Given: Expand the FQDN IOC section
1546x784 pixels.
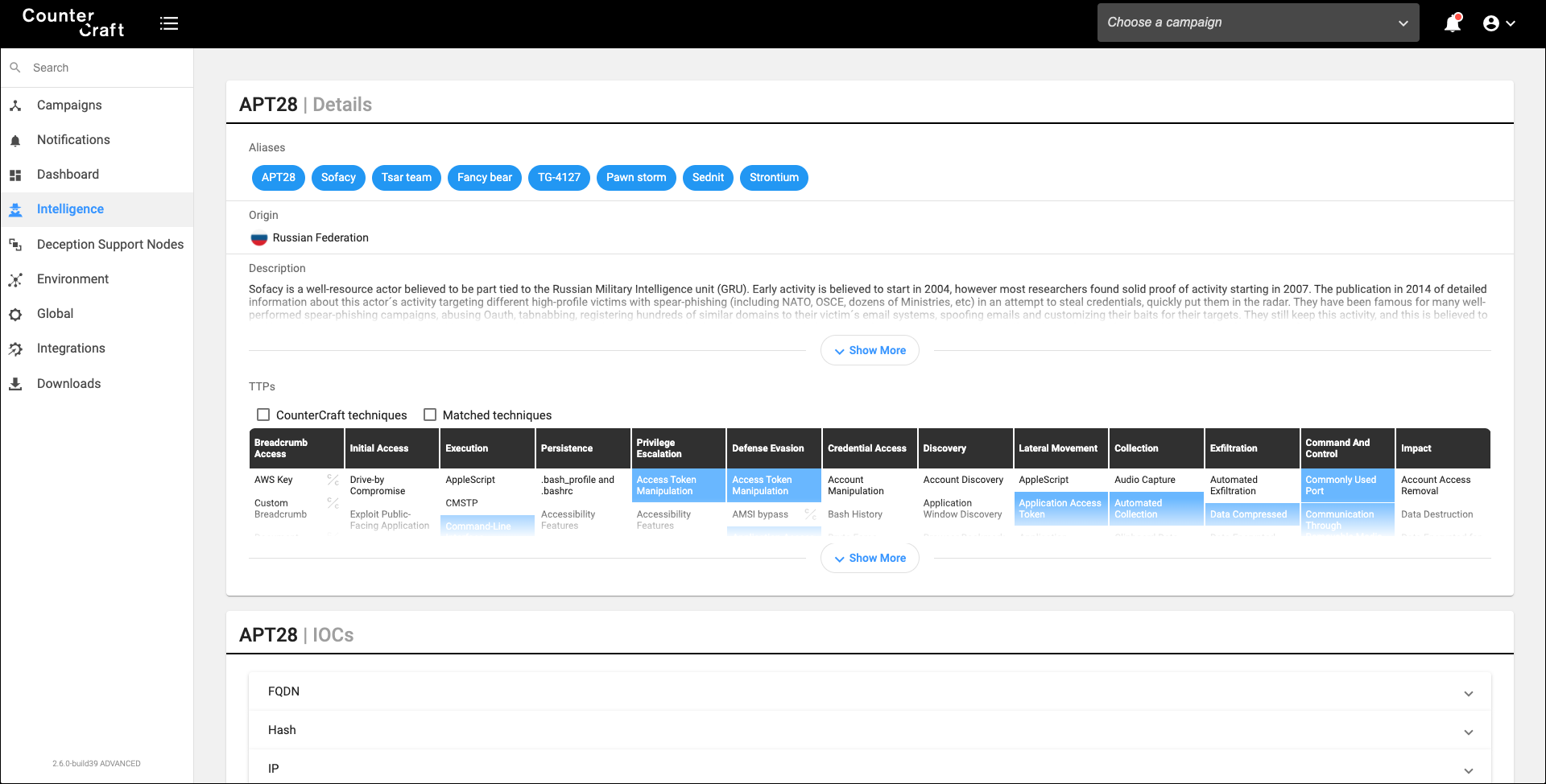Looking at the screenshot, I should tap(870, 691).
